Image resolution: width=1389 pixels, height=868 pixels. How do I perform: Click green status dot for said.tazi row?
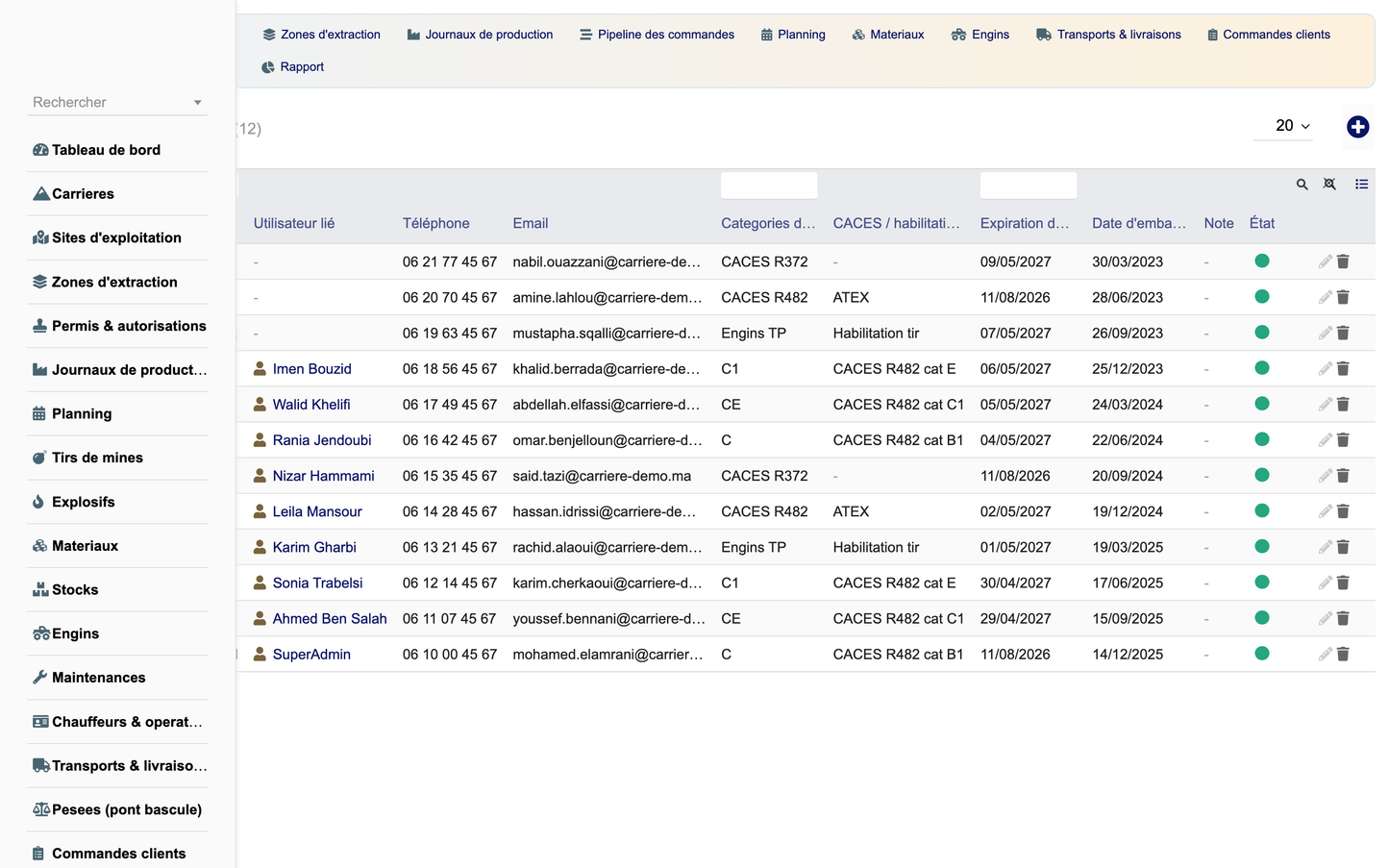click(1262, 475)
